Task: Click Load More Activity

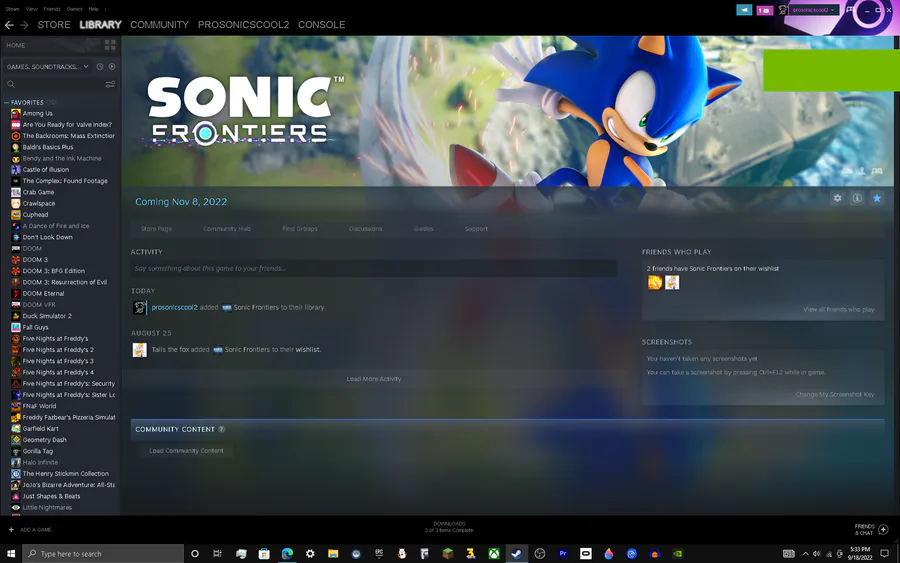Action: 374,379
